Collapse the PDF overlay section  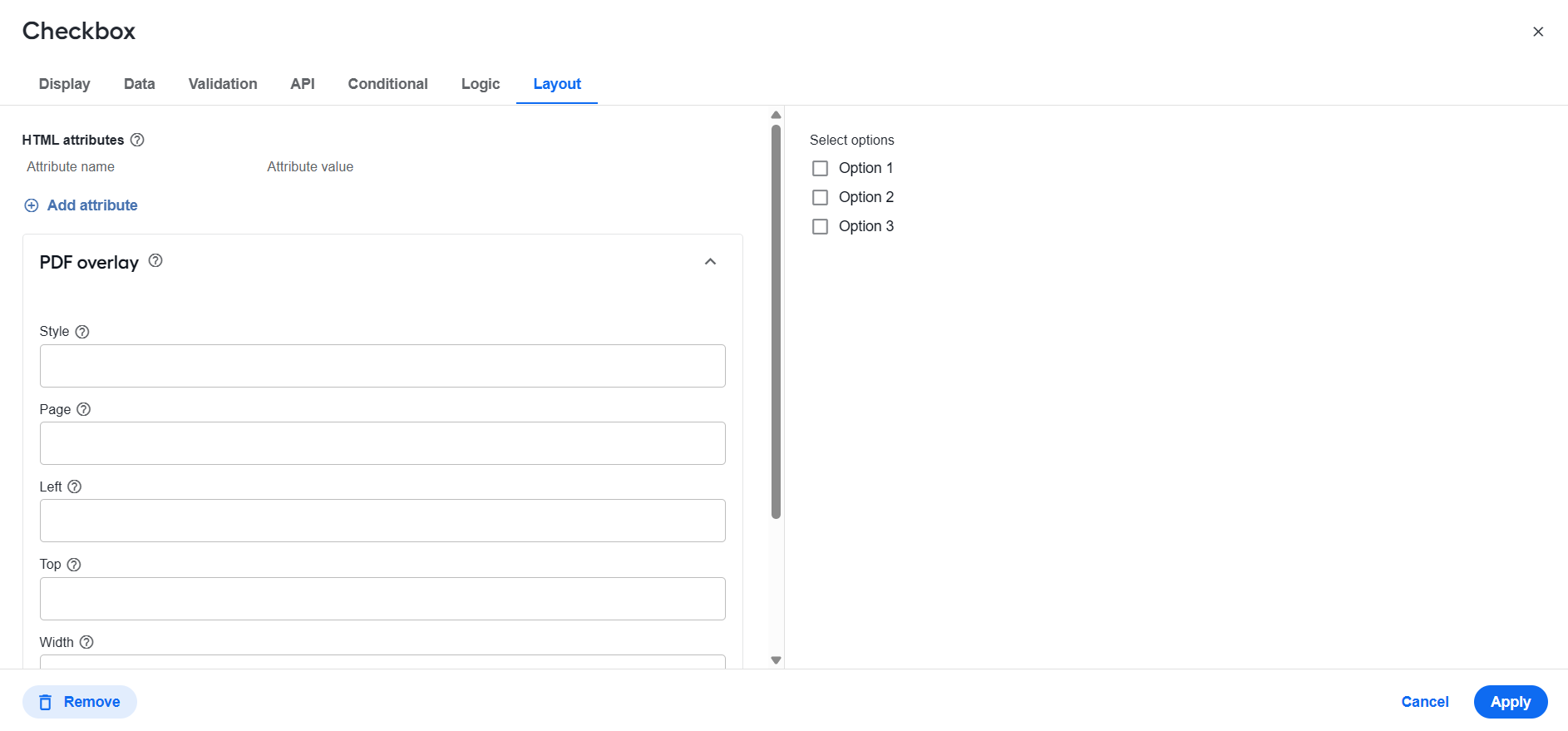tap(711, 262)
